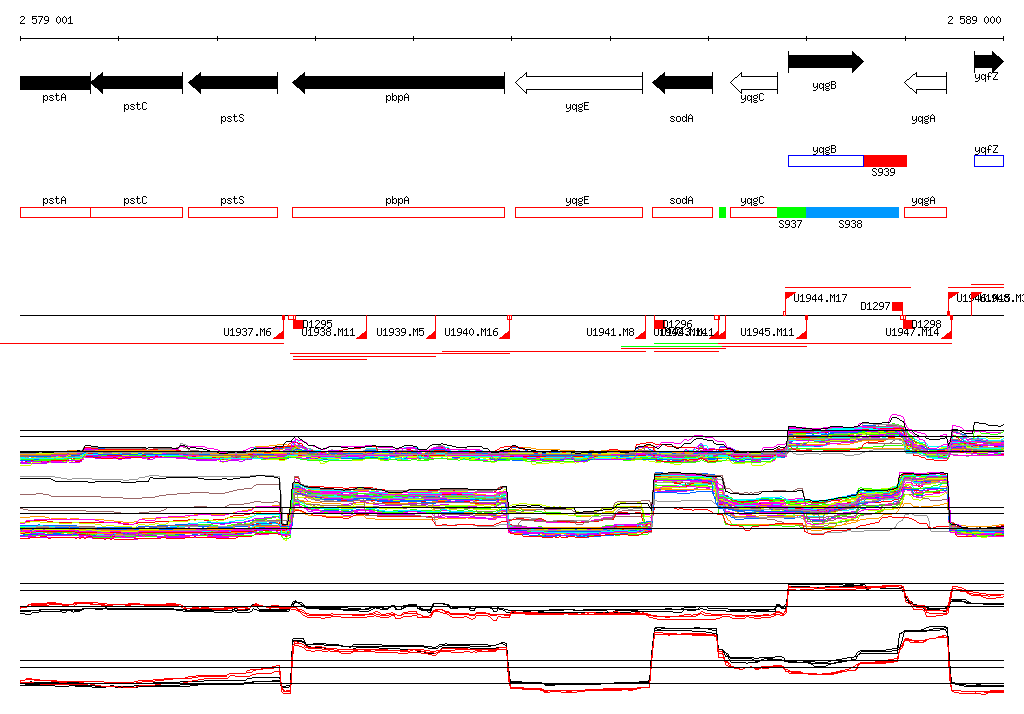Select the S937 text label
The image size is (1024, 714).
[790, 224]
